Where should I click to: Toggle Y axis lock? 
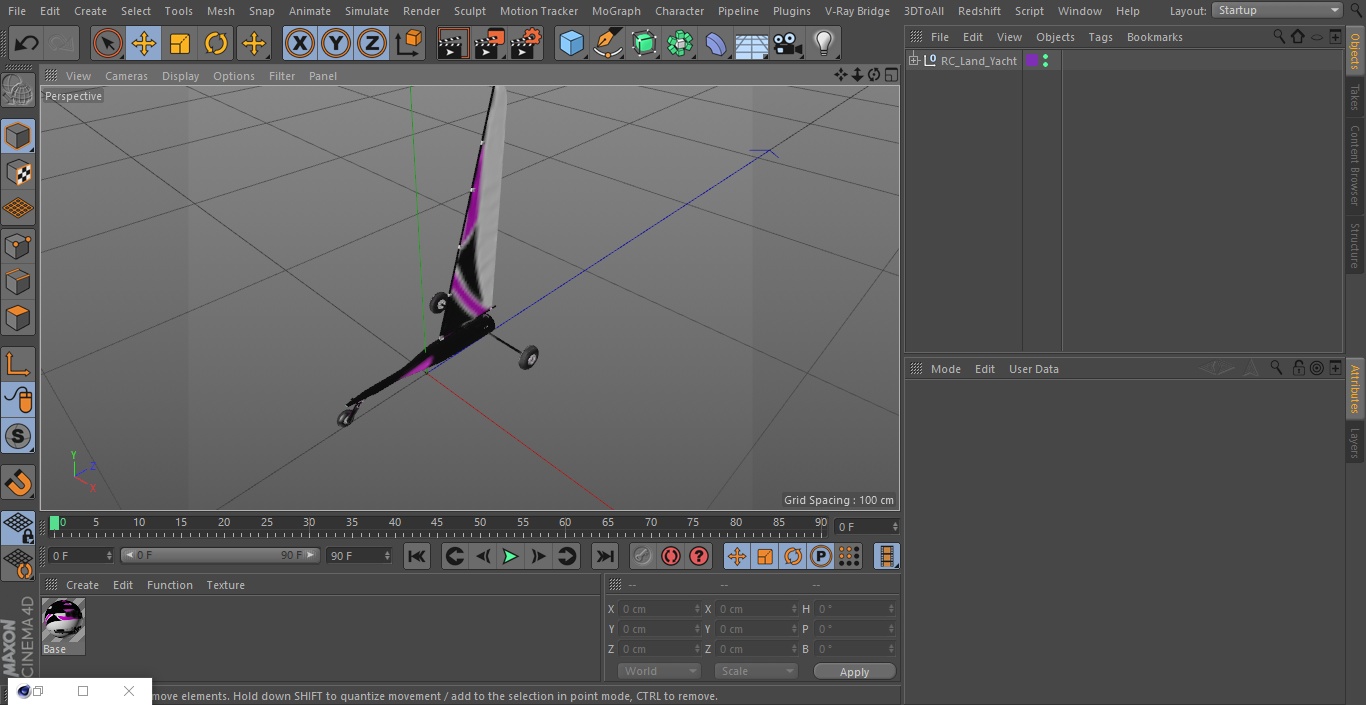(336, 43)
